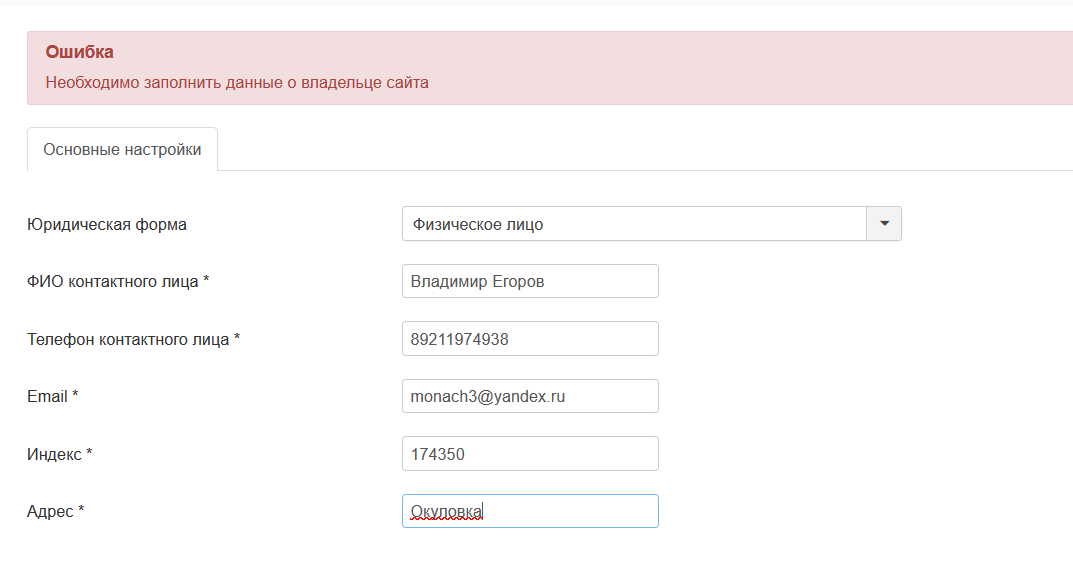Click the Адрес field label
The image size is (1073, 568).
tap(50, 512)
